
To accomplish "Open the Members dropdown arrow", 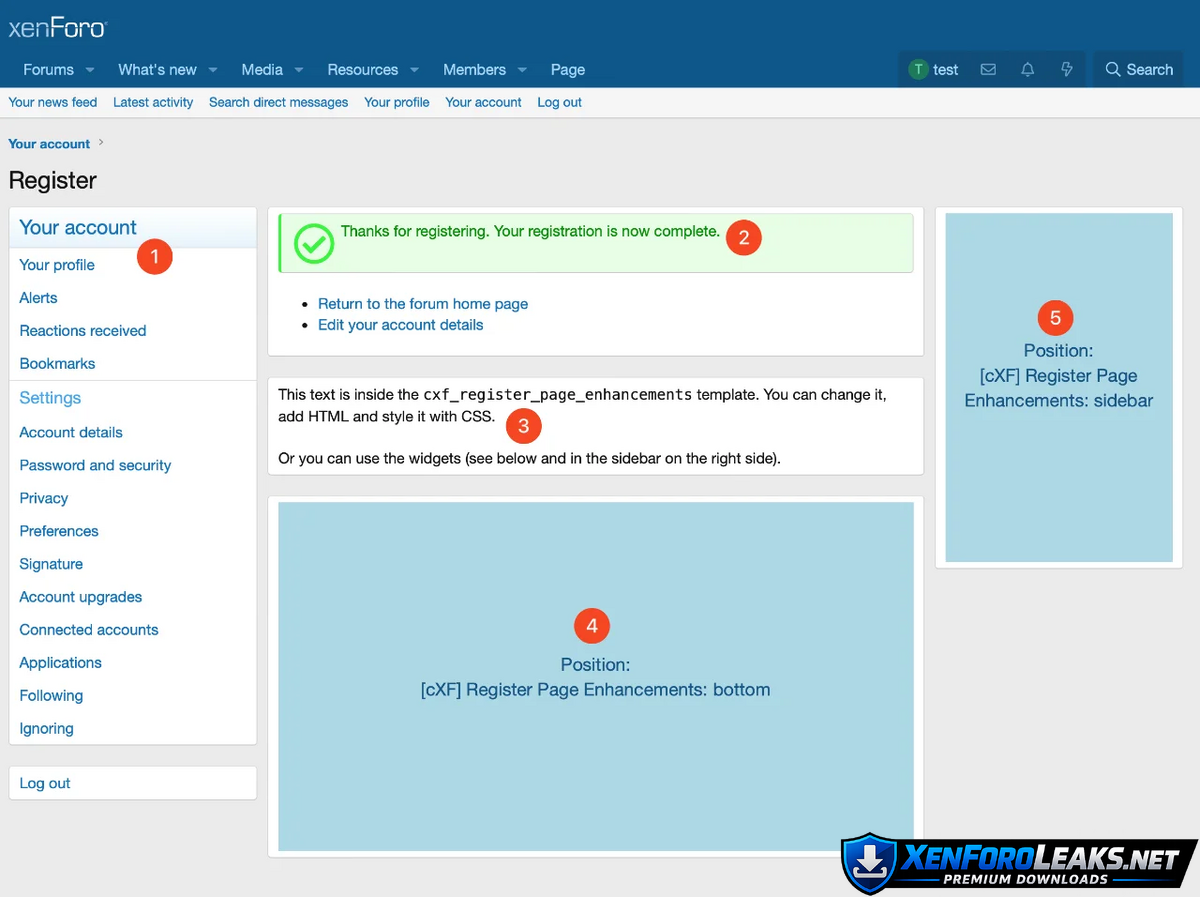I will point(522,70).
